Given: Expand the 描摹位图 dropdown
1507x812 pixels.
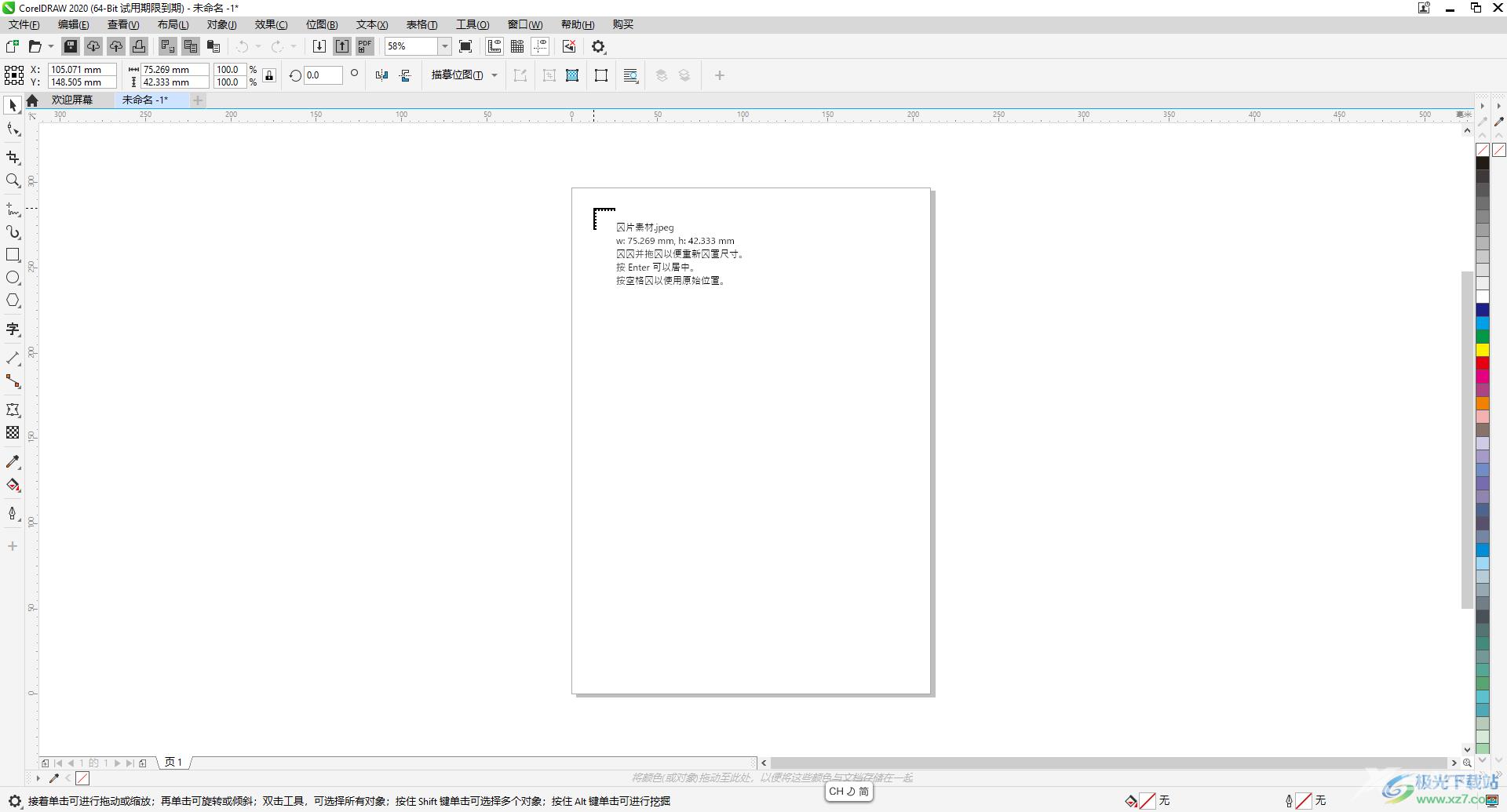Looking at the screenshot, I should click(494, 75).
